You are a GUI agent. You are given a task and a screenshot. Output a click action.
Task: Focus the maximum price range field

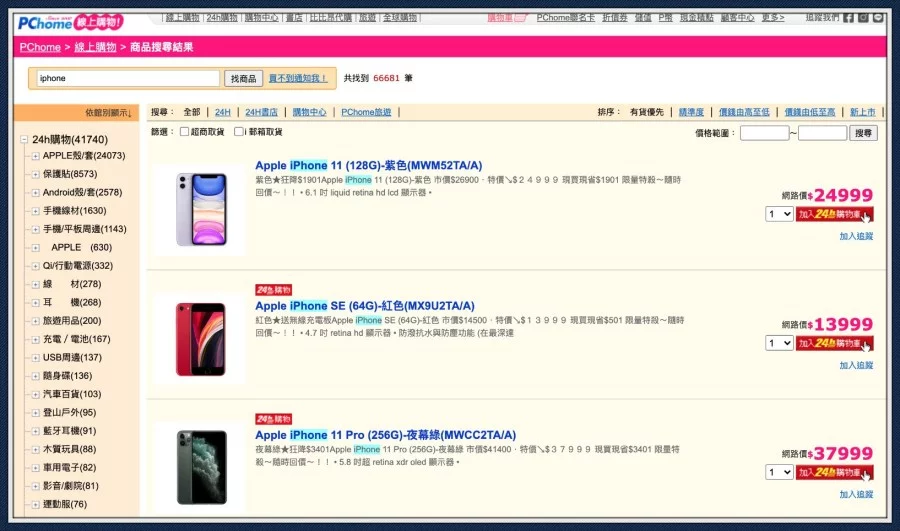point(823,133)
